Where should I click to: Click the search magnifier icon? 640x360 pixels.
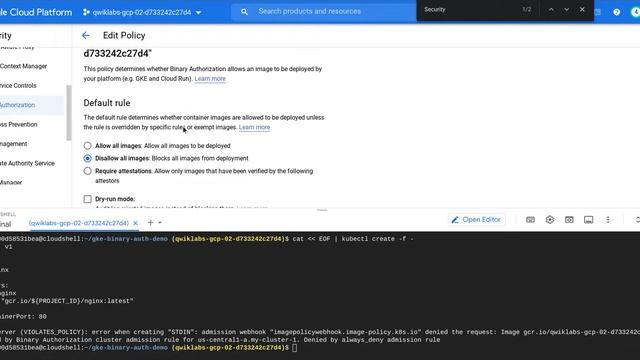pyautogui.click(x=244, y=12)
